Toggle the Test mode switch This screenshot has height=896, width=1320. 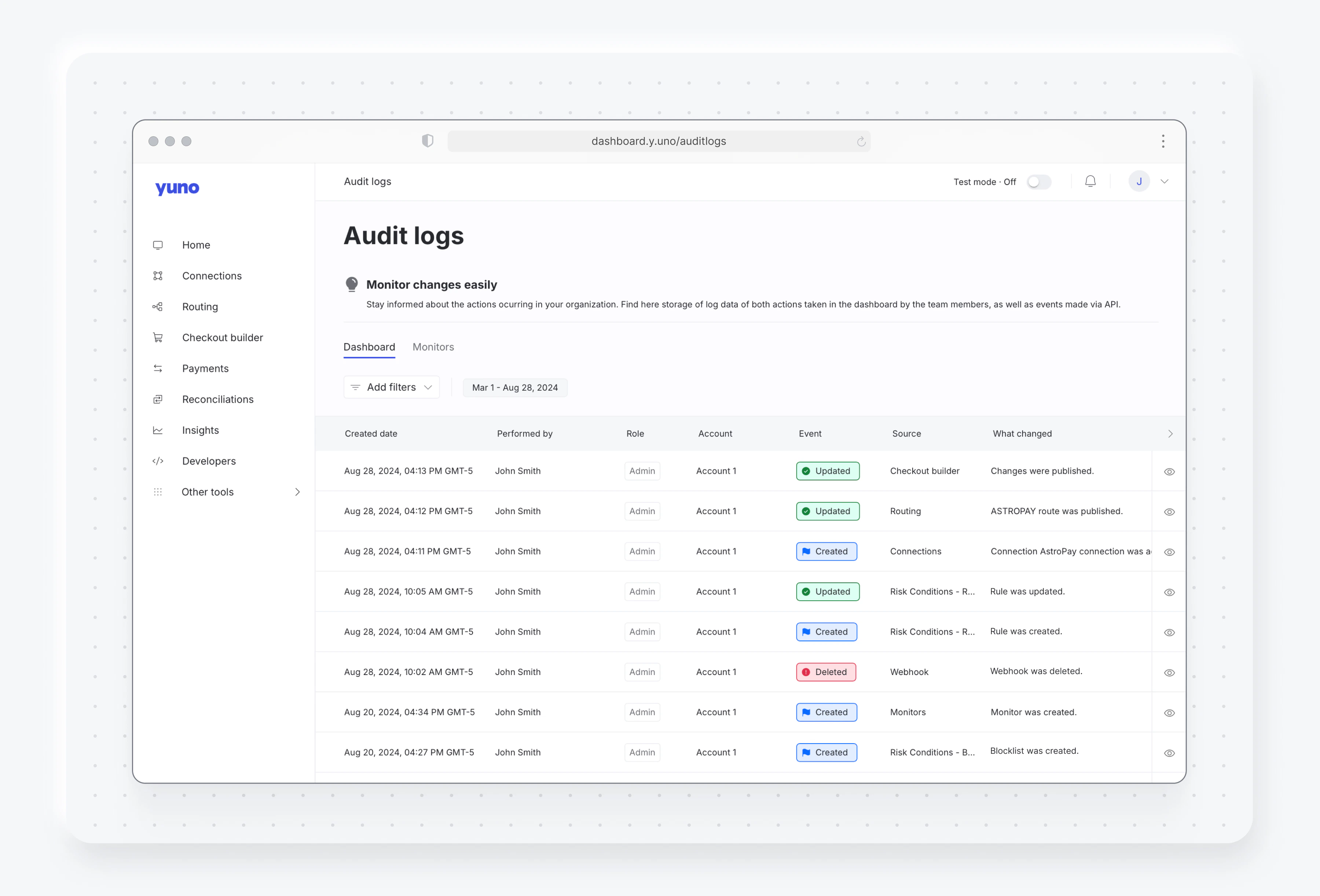(1039, 182)
